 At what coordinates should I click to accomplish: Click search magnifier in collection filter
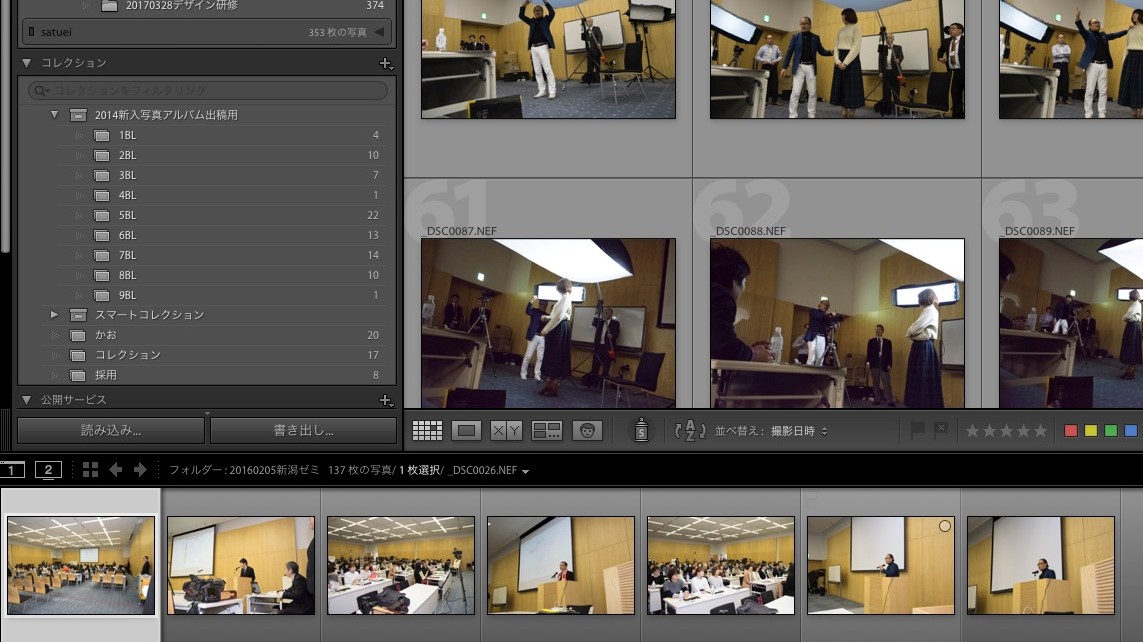click(x=41, y=90)
